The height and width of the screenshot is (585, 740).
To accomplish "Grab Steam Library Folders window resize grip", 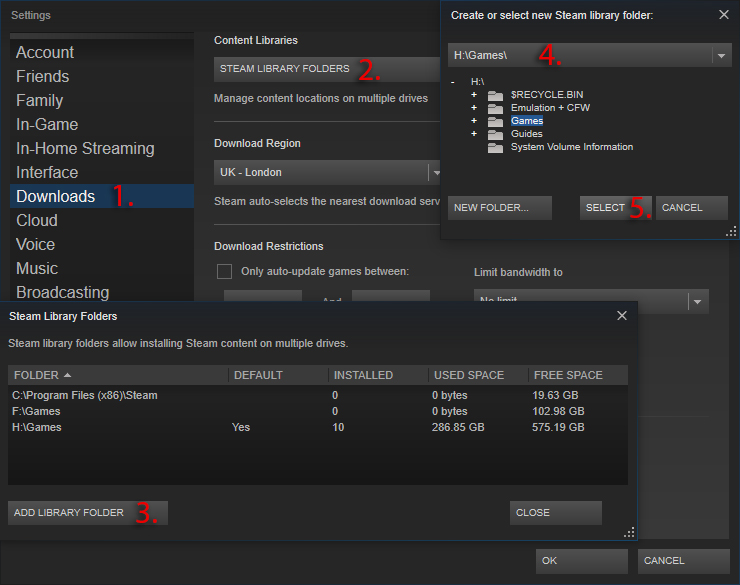I will pos(629,533).
